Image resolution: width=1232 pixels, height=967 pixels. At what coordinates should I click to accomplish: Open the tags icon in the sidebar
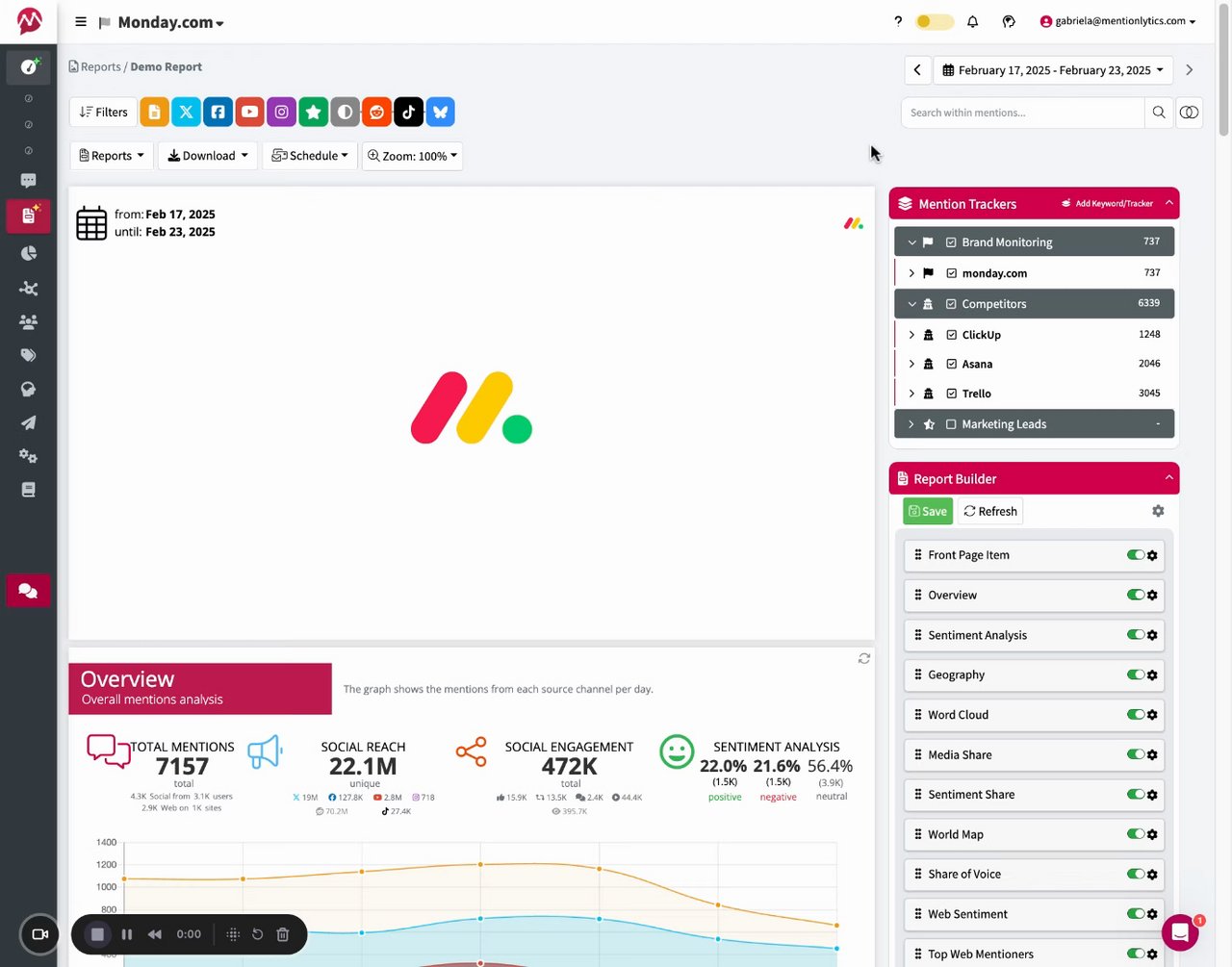coord(28,355)
